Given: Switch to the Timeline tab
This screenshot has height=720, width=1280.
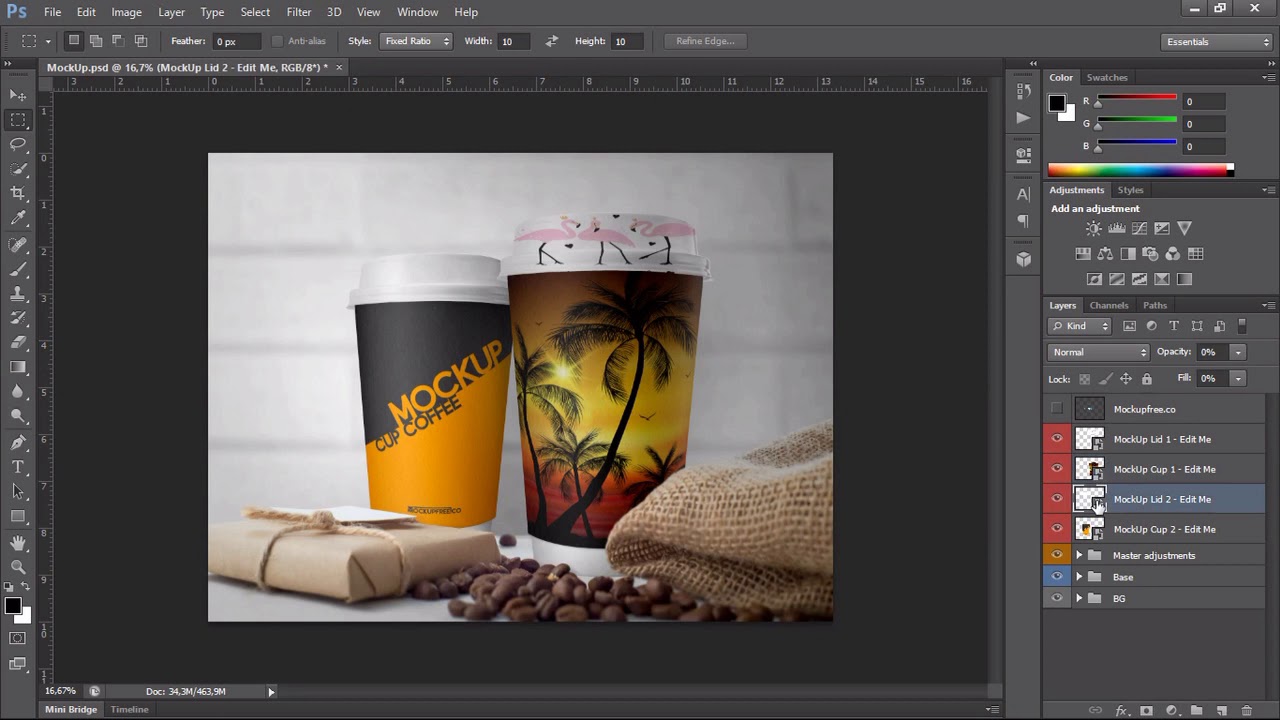Looking at the screenshot, I should (129, 709).
